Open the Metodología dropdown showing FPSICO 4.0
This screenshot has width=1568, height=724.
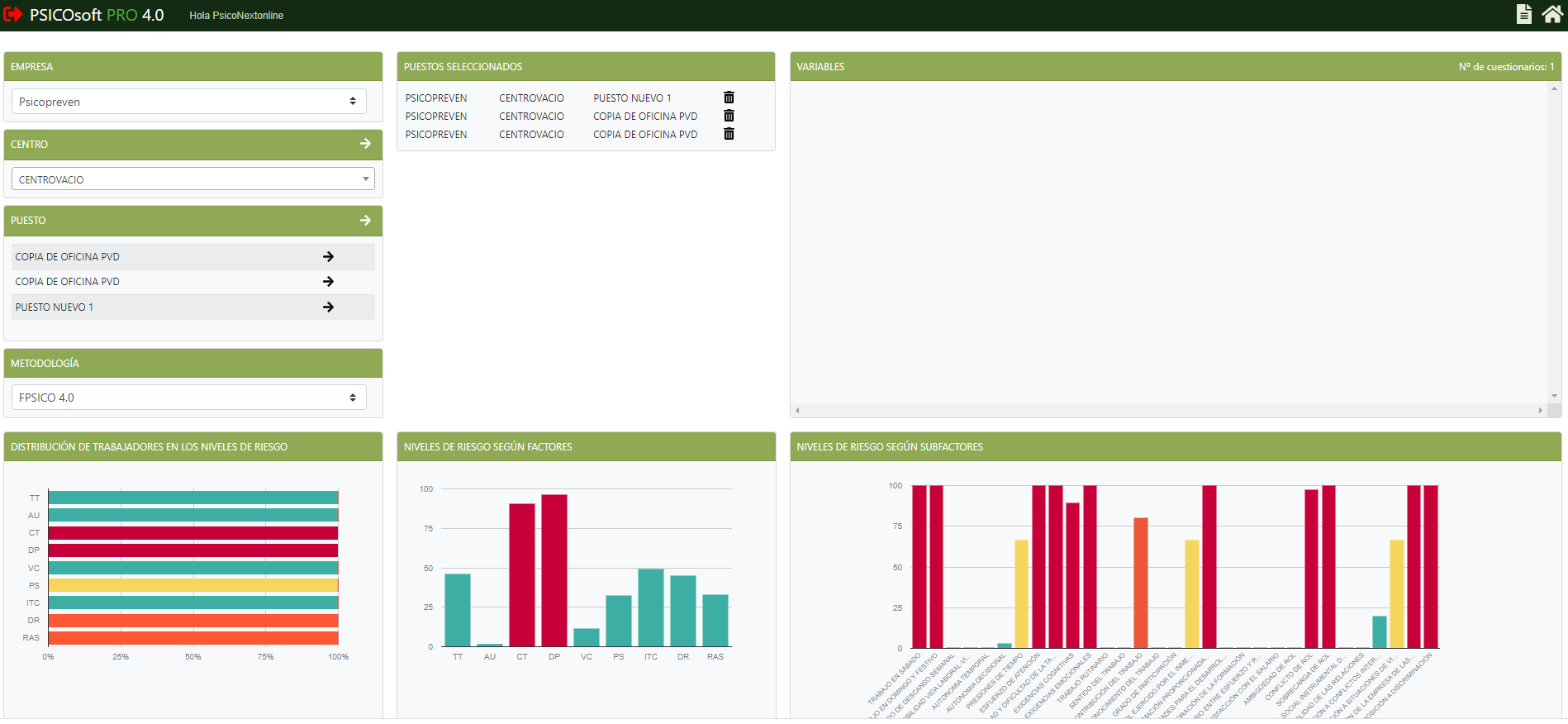click(189, 398)
